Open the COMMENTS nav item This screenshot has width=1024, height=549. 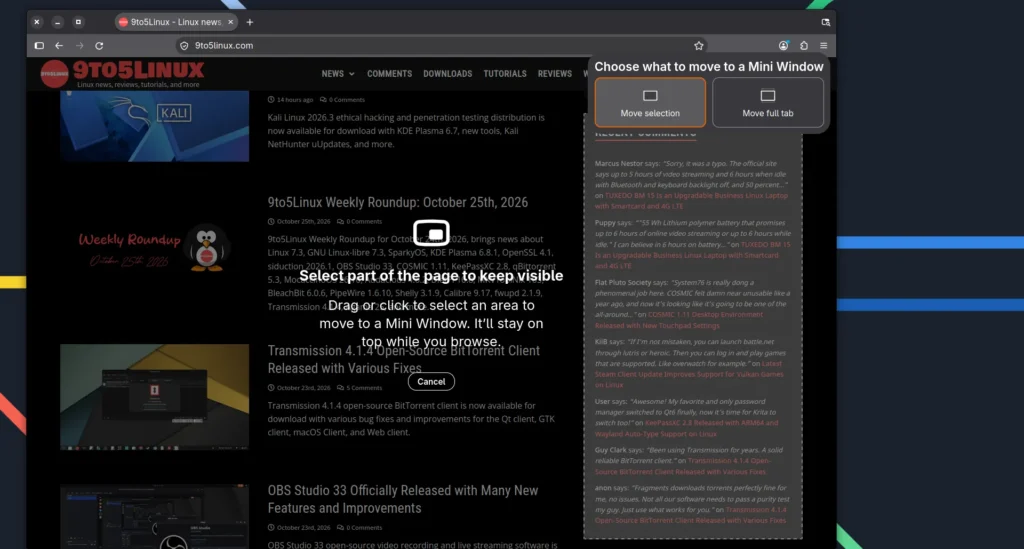[x=389, y=74]
